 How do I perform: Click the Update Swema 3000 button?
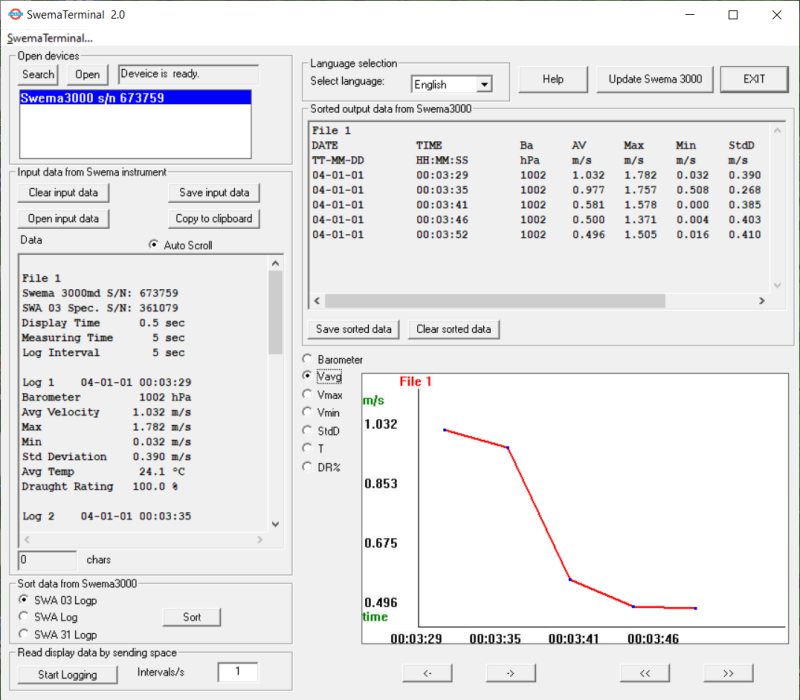pos(655,80)
